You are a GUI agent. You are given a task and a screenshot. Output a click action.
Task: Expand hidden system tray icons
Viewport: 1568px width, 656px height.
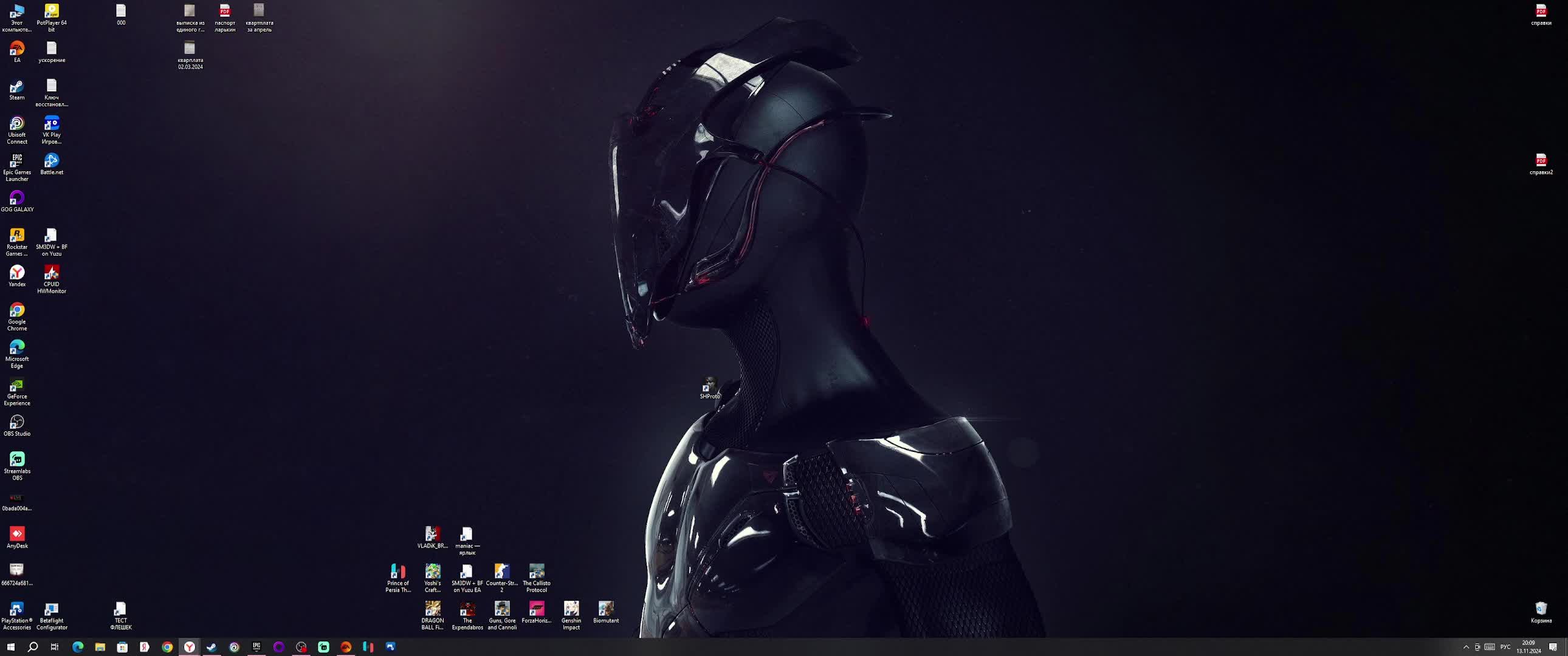click(1466, 647)
